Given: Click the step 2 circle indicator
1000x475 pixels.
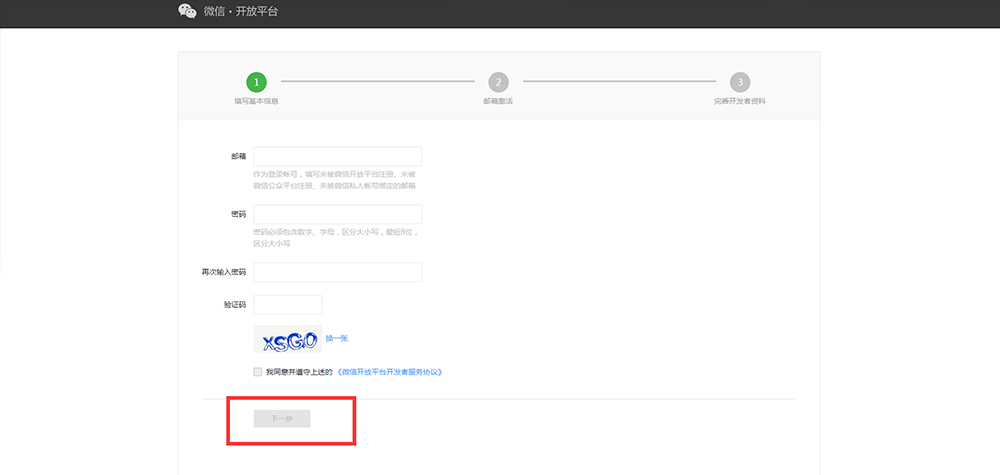Looking at the screenshot, I should (x=498, y=82).
